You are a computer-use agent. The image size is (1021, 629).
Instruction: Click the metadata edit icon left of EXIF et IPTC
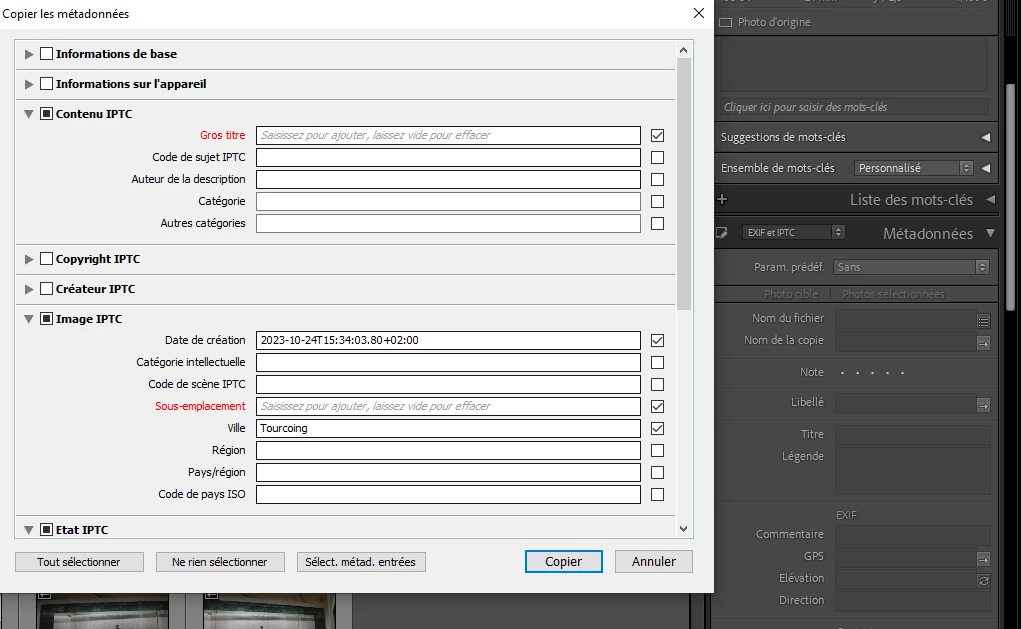[x=721, y=232]
